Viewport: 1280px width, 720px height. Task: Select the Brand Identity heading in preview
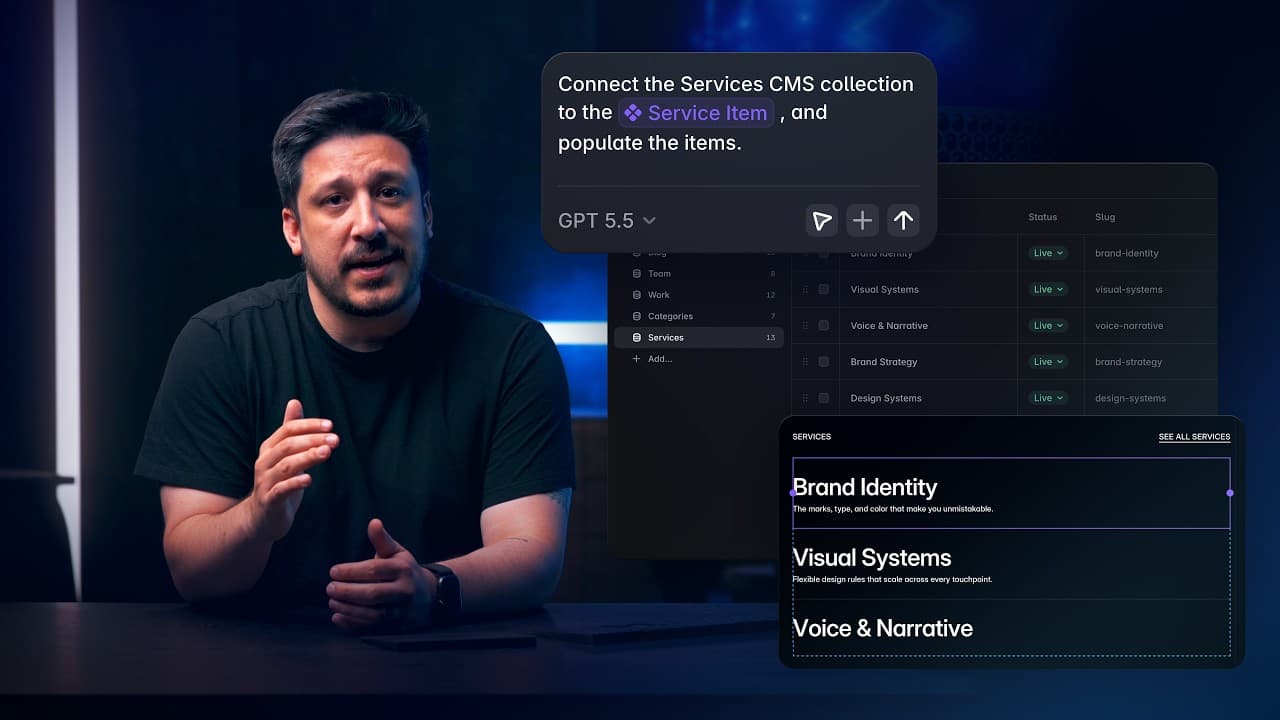(x=864, y=488)
